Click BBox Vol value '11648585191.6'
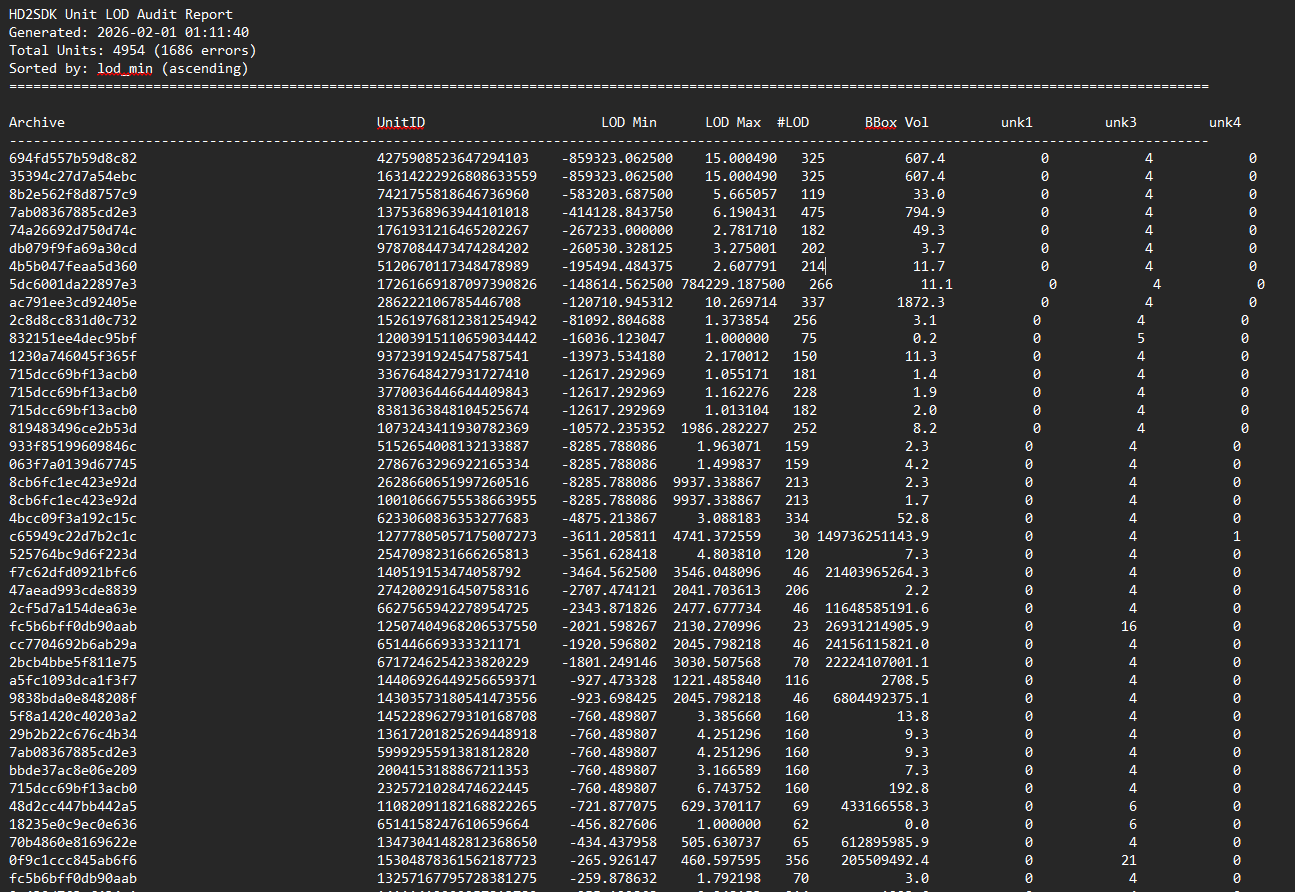Screen dimensions: 1295x892 click(x=877, y=609)
